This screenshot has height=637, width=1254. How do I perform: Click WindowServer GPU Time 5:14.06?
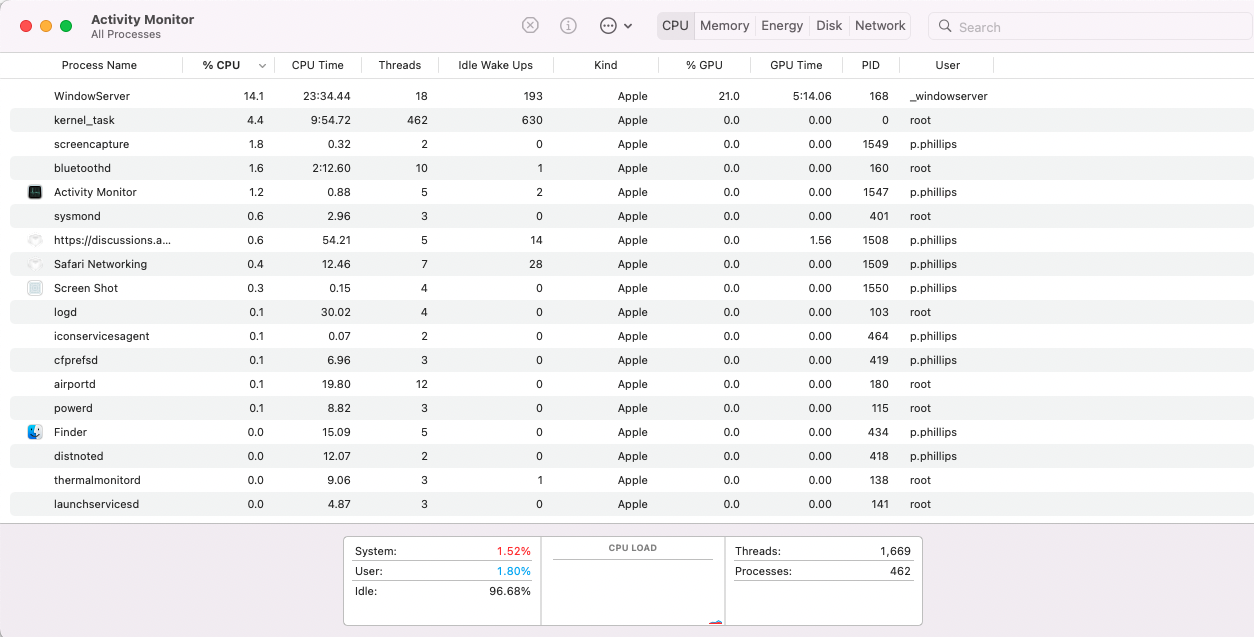click(812, 96)
